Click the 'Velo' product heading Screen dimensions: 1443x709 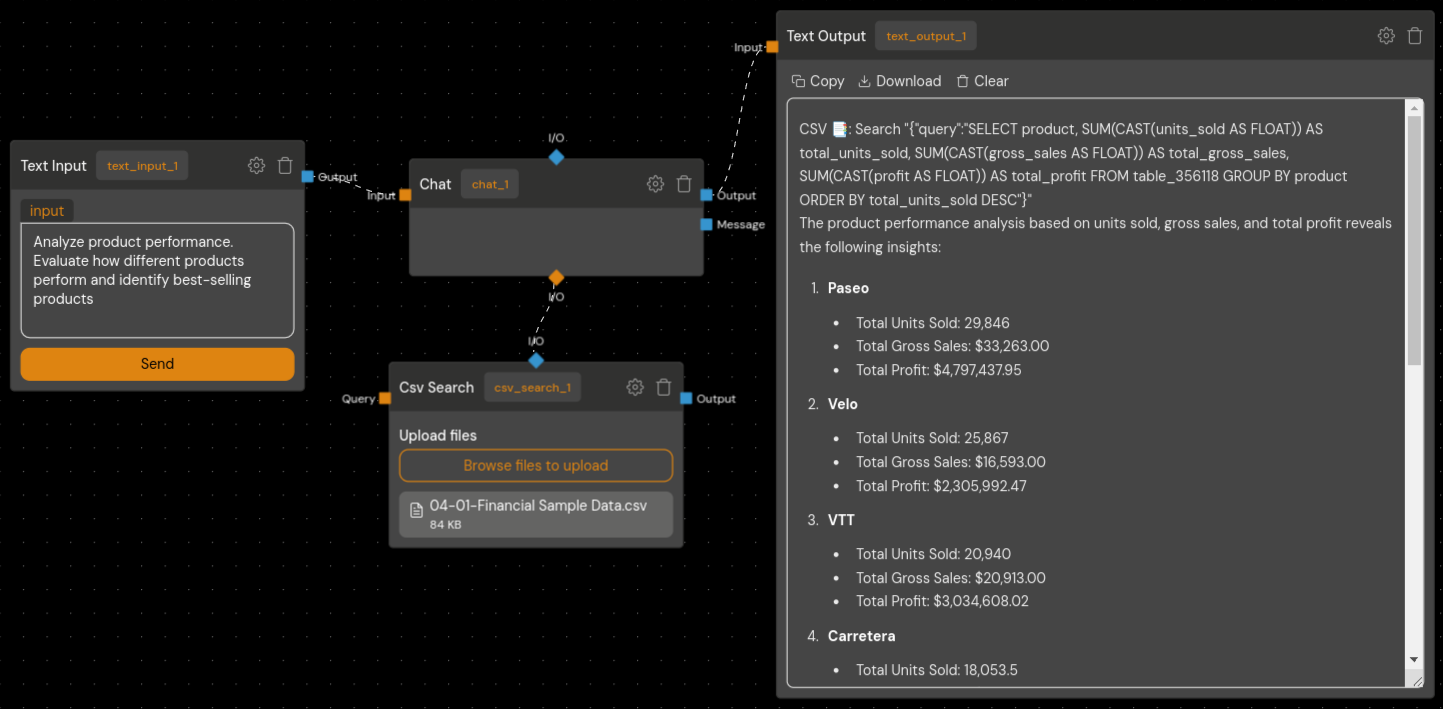843,404
